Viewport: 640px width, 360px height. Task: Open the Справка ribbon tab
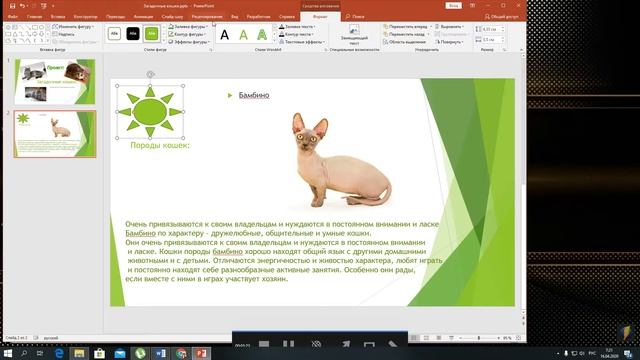[x=287, y=17]
